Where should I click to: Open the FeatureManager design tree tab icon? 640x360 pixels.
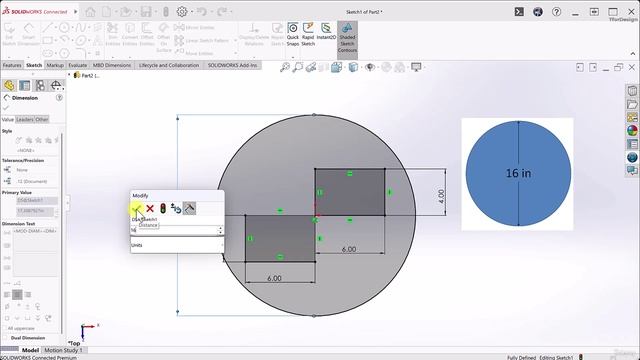[9, 85]
